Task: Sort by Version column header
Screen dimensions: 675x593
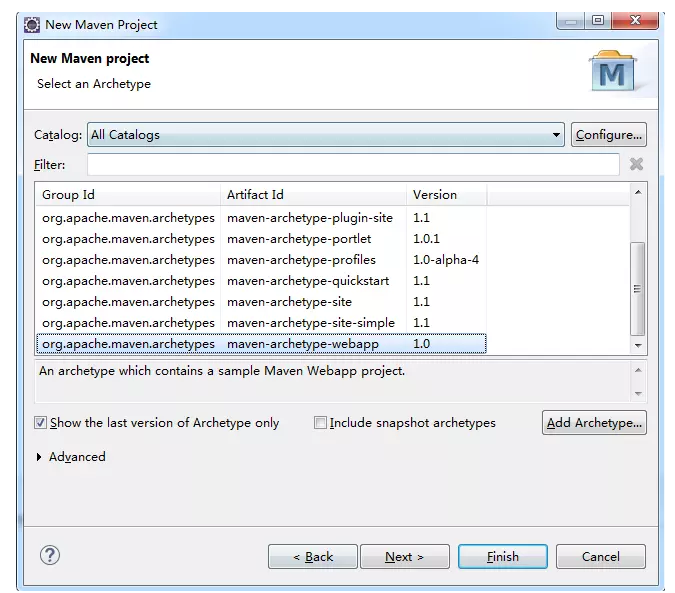Action: point(445,195)
